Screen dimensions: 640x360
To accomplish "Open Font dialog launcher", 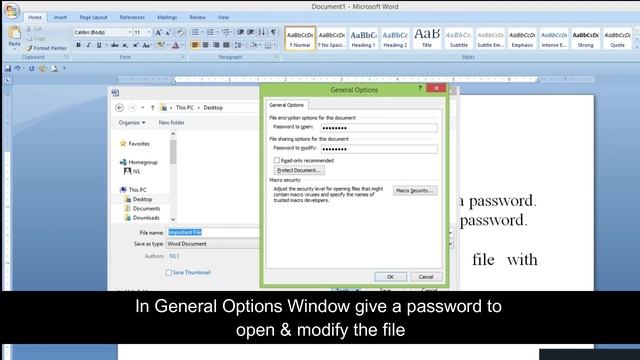I will coord(182,57).
